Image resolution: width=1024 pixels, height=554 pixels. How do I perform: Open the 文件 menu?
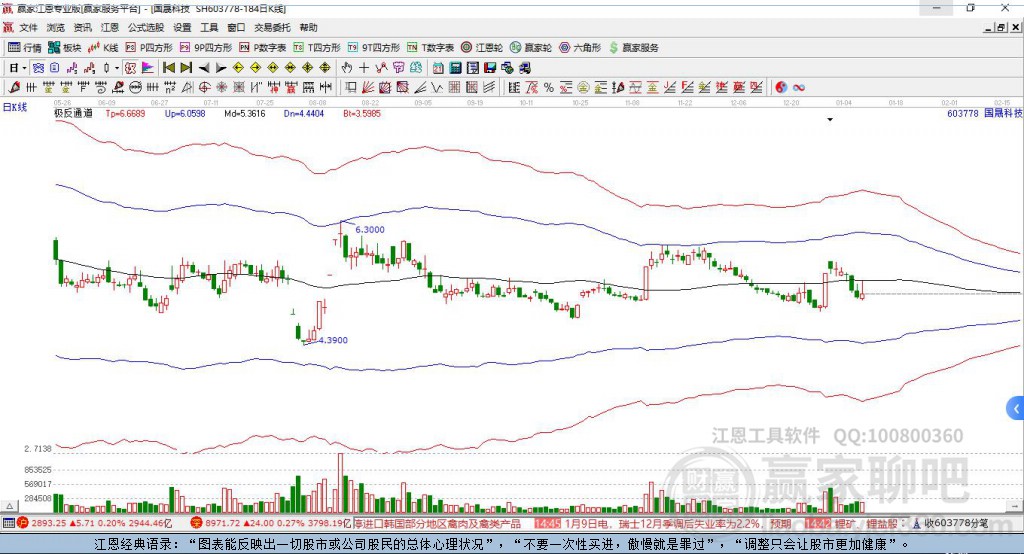click(28, 27)
